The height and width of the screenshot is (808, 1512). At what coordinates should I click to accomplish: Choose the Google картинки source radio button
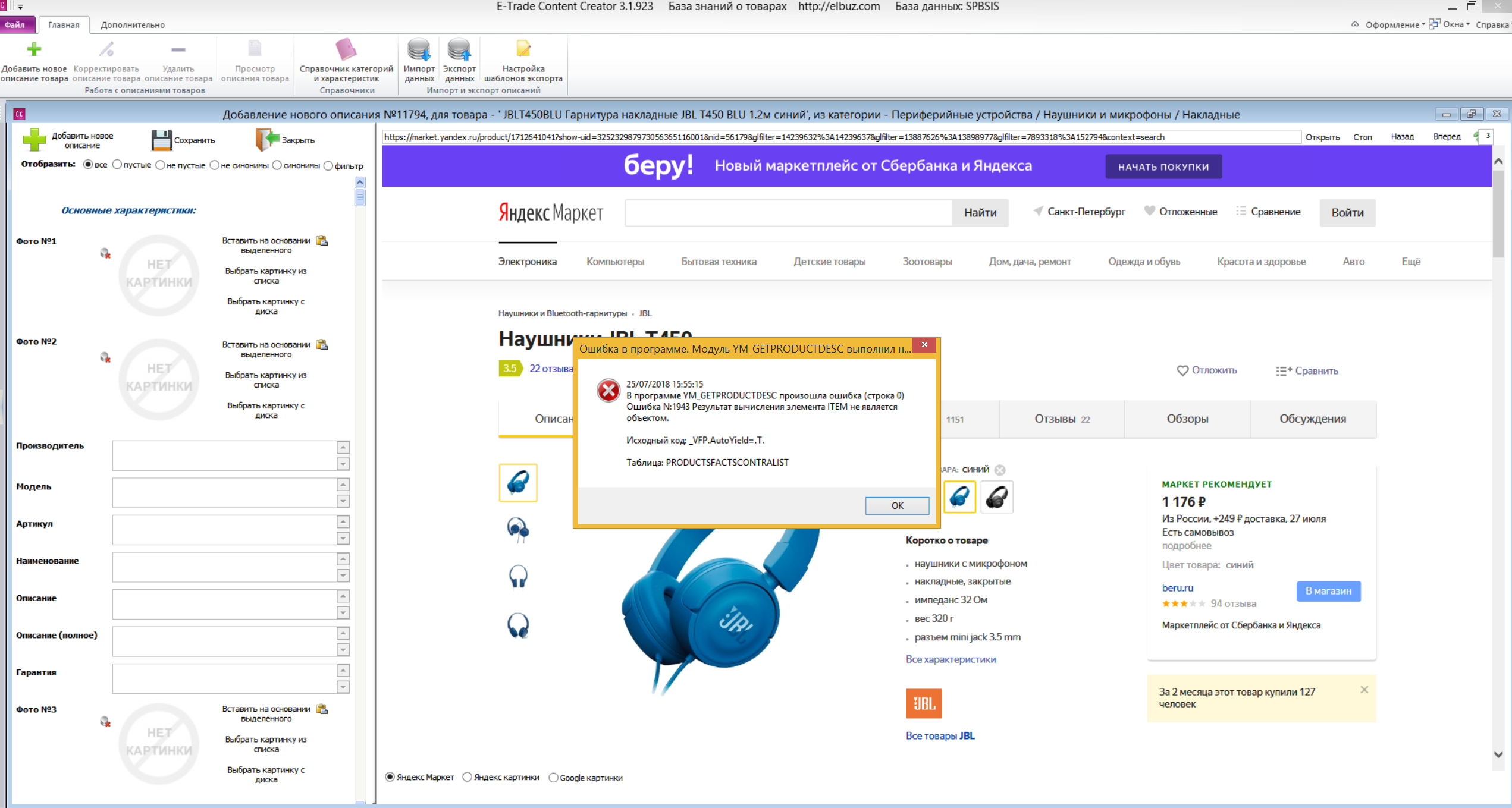pos(553,778)
